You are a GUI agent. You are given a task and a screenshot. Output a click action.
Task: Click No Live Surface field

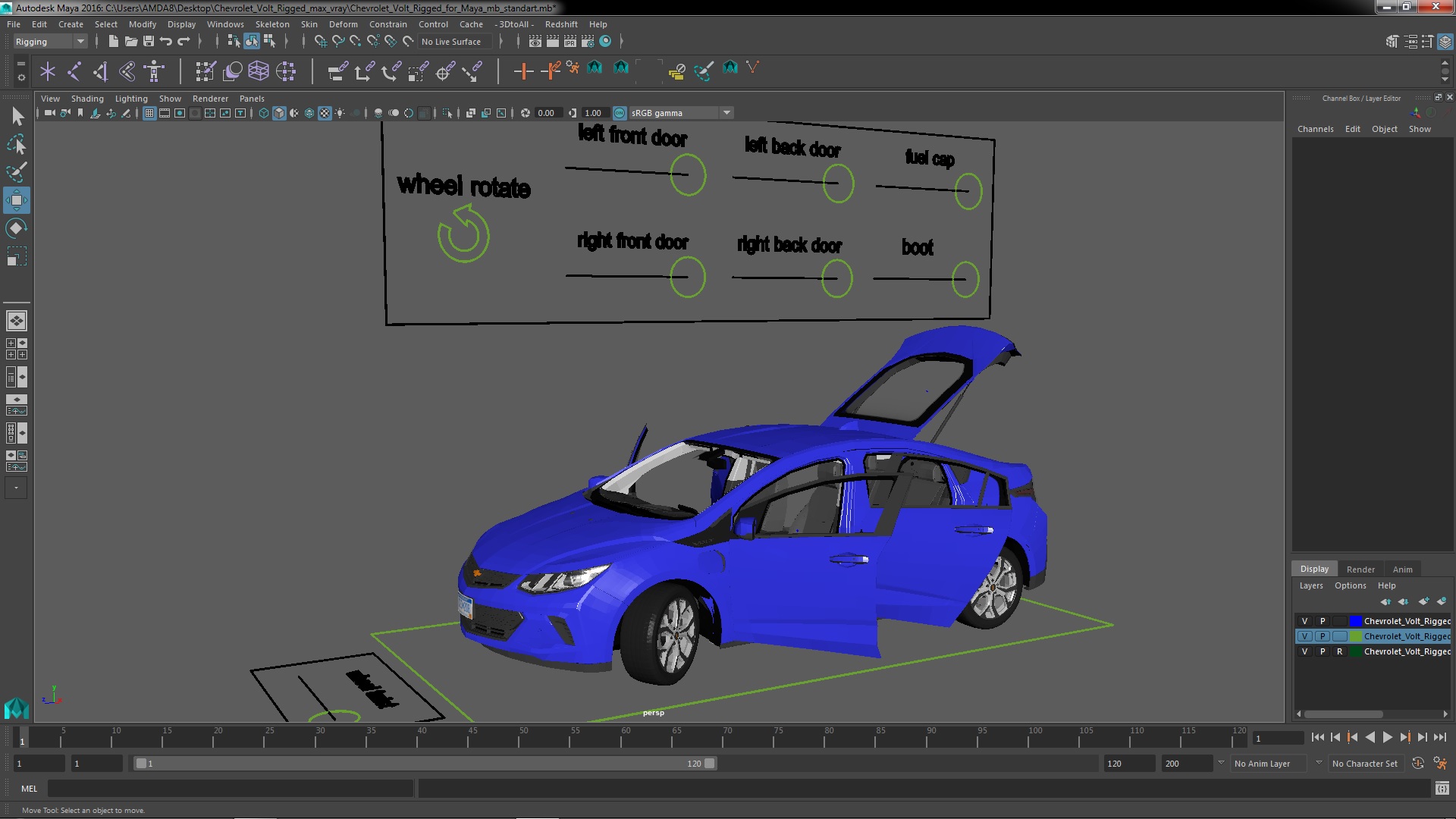pos(456,42)
